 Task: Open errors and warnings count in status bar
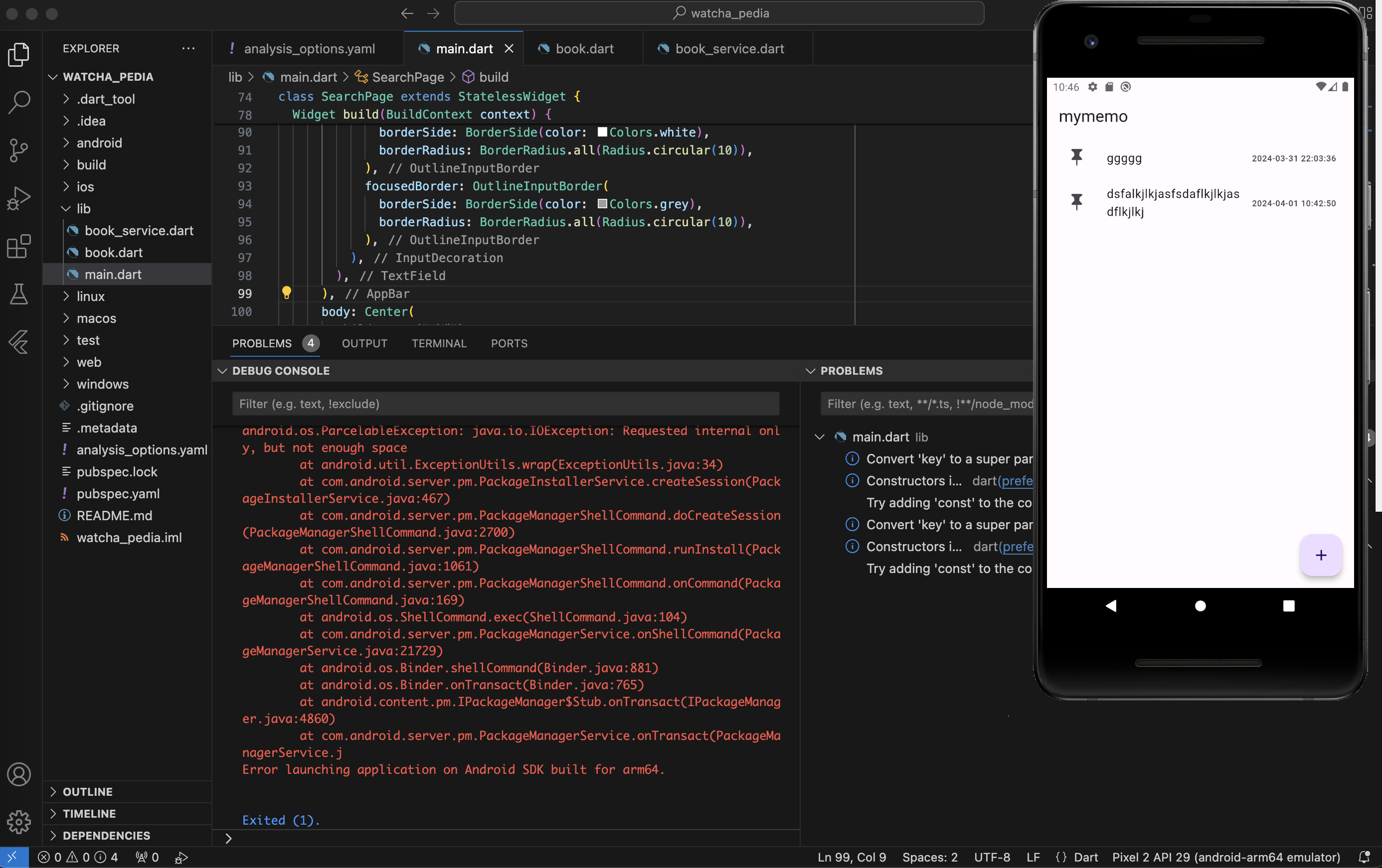(77, 857)
